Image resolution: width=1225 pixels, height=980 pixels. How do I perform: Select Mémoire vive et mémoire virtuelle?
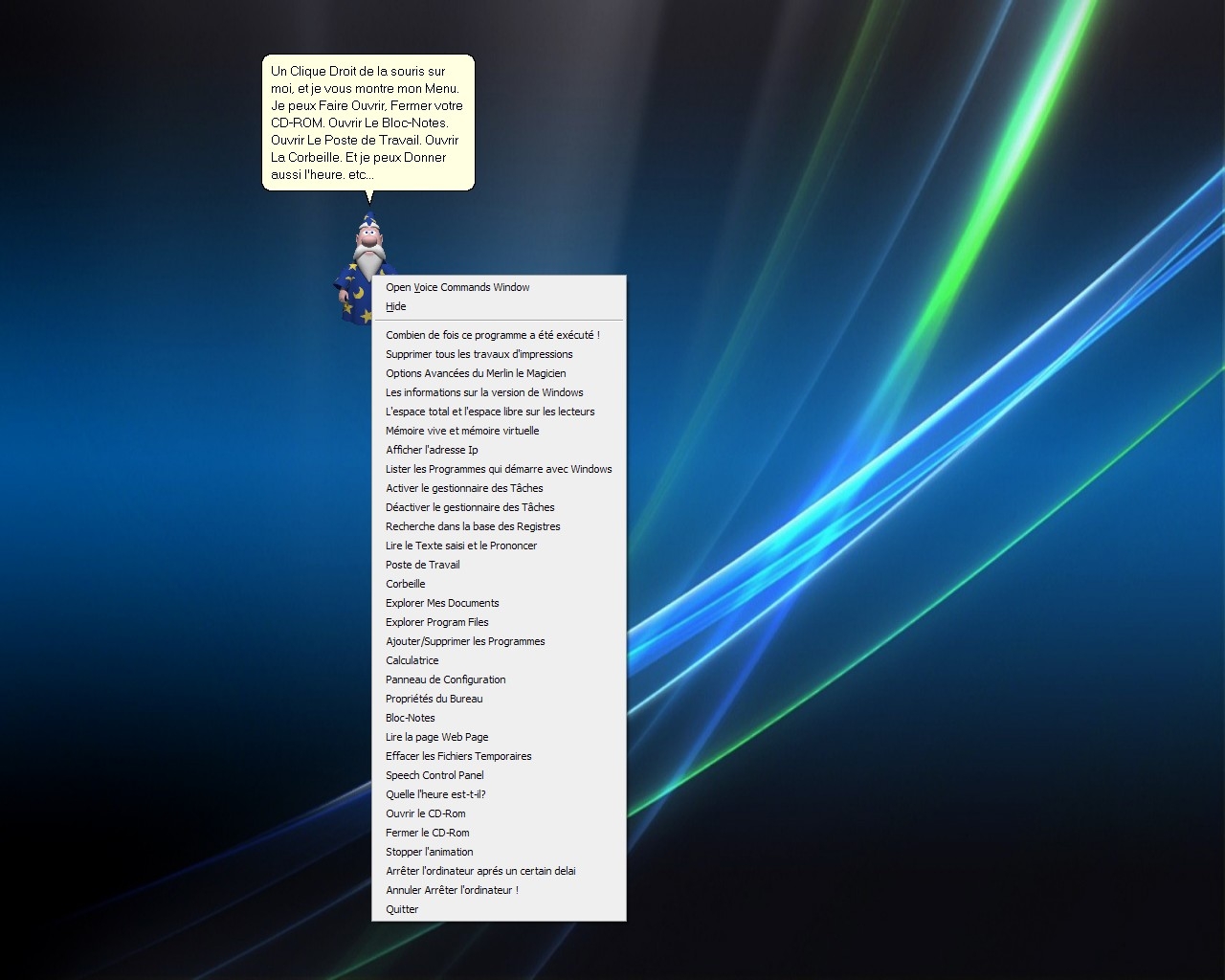pos(499,431)
